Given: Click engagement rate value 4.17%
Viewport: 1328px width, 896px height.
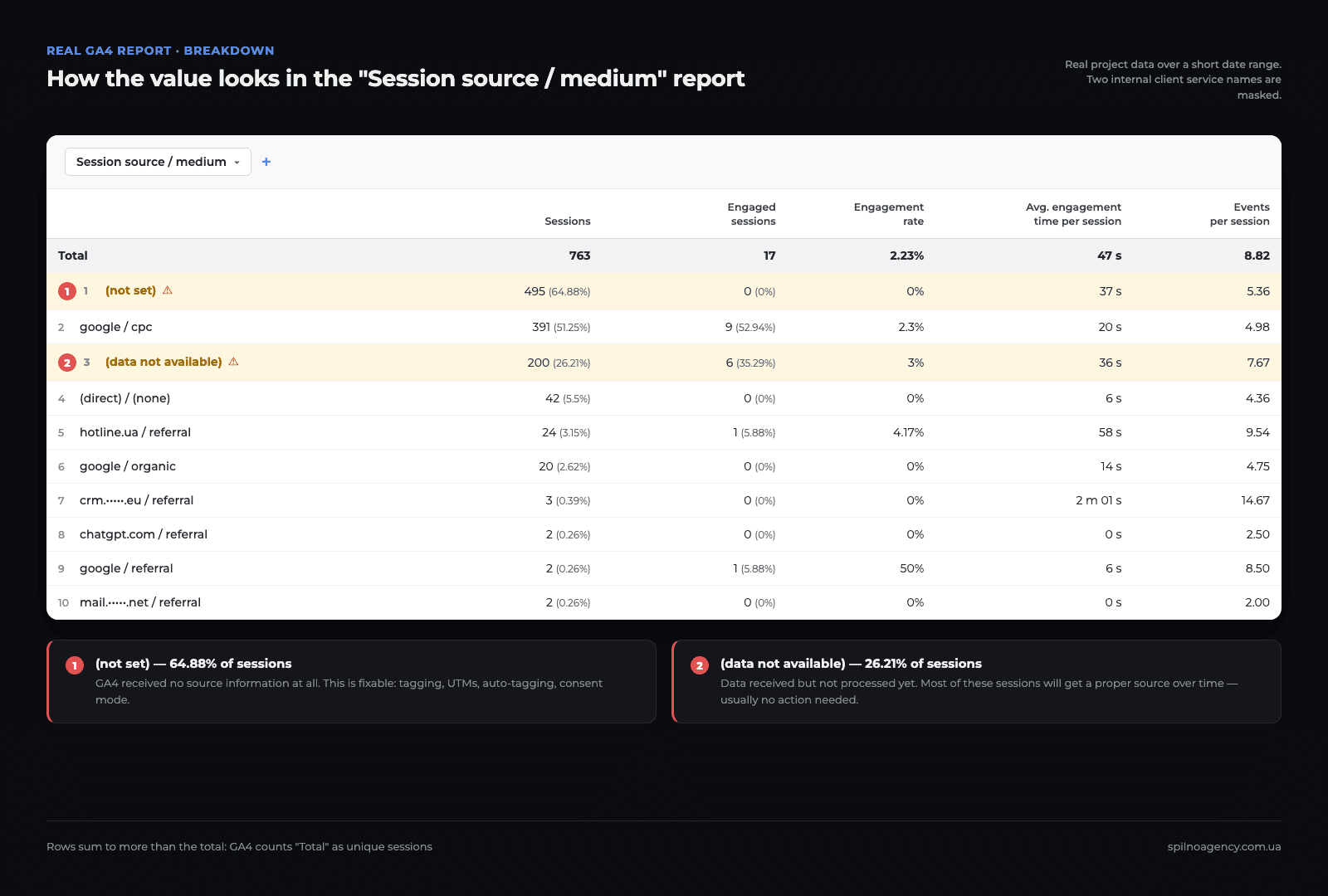Looking at the screenshot, I should point(908,432).
